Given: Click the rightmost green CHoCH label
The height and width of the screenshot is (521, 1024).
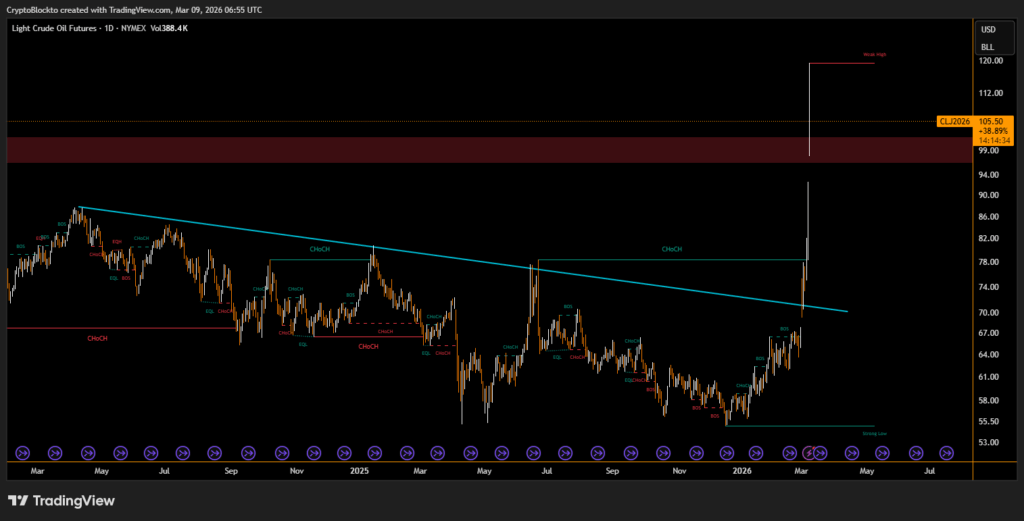Looking at the screenshot, I should click(x=672, y=249).
